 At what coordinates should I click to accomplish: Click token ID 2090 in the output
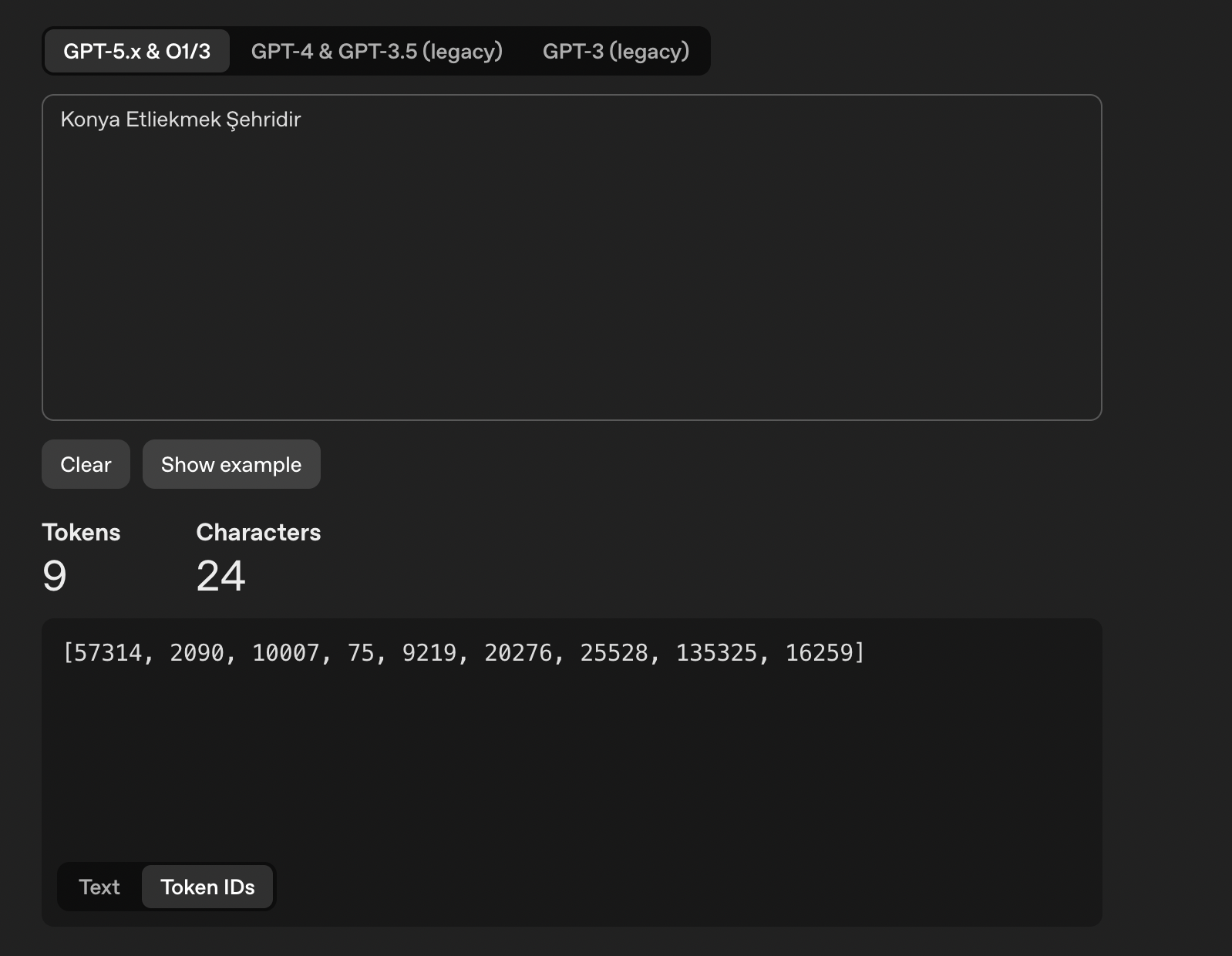point(197,653)
